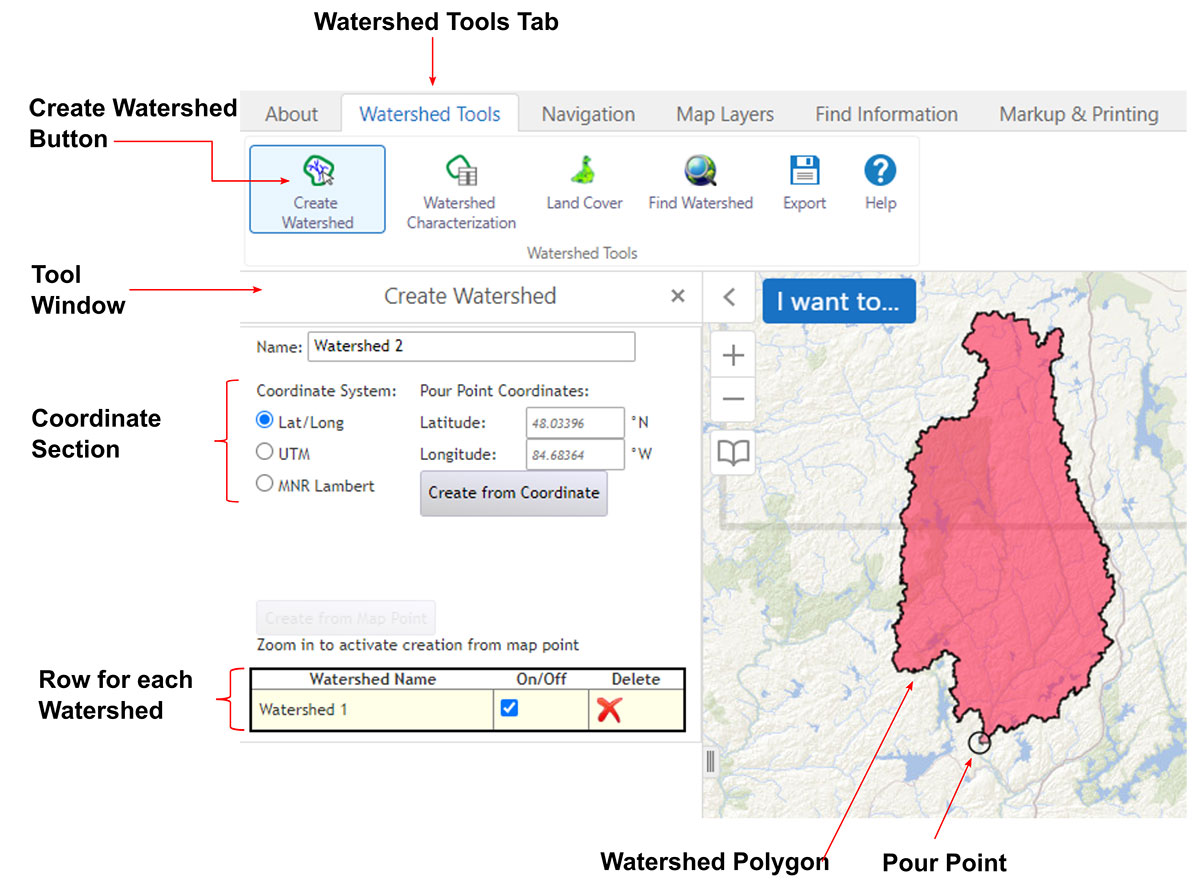Switch to the Map Layers tab
Image resolution: width=1200 pixels, height=890 pixels.
724,113
